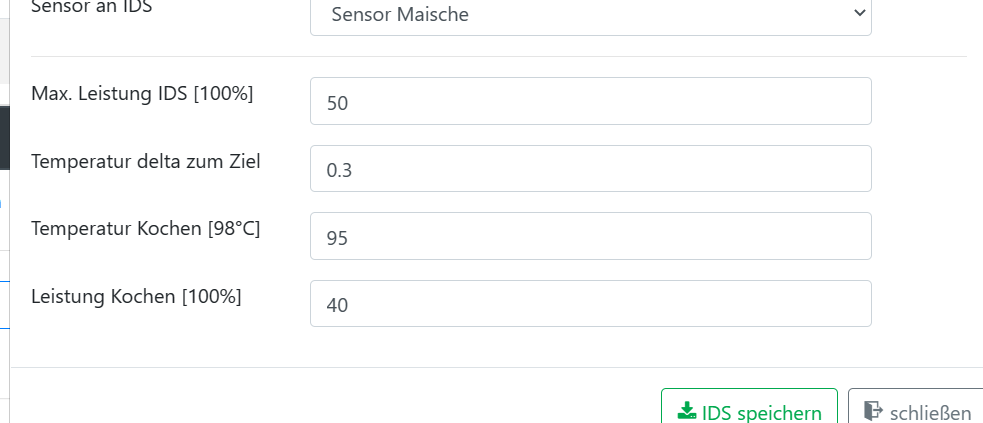Click the value 0.3 in delta field
Viewport: 983px width, 423px height.
pos(339,170)
